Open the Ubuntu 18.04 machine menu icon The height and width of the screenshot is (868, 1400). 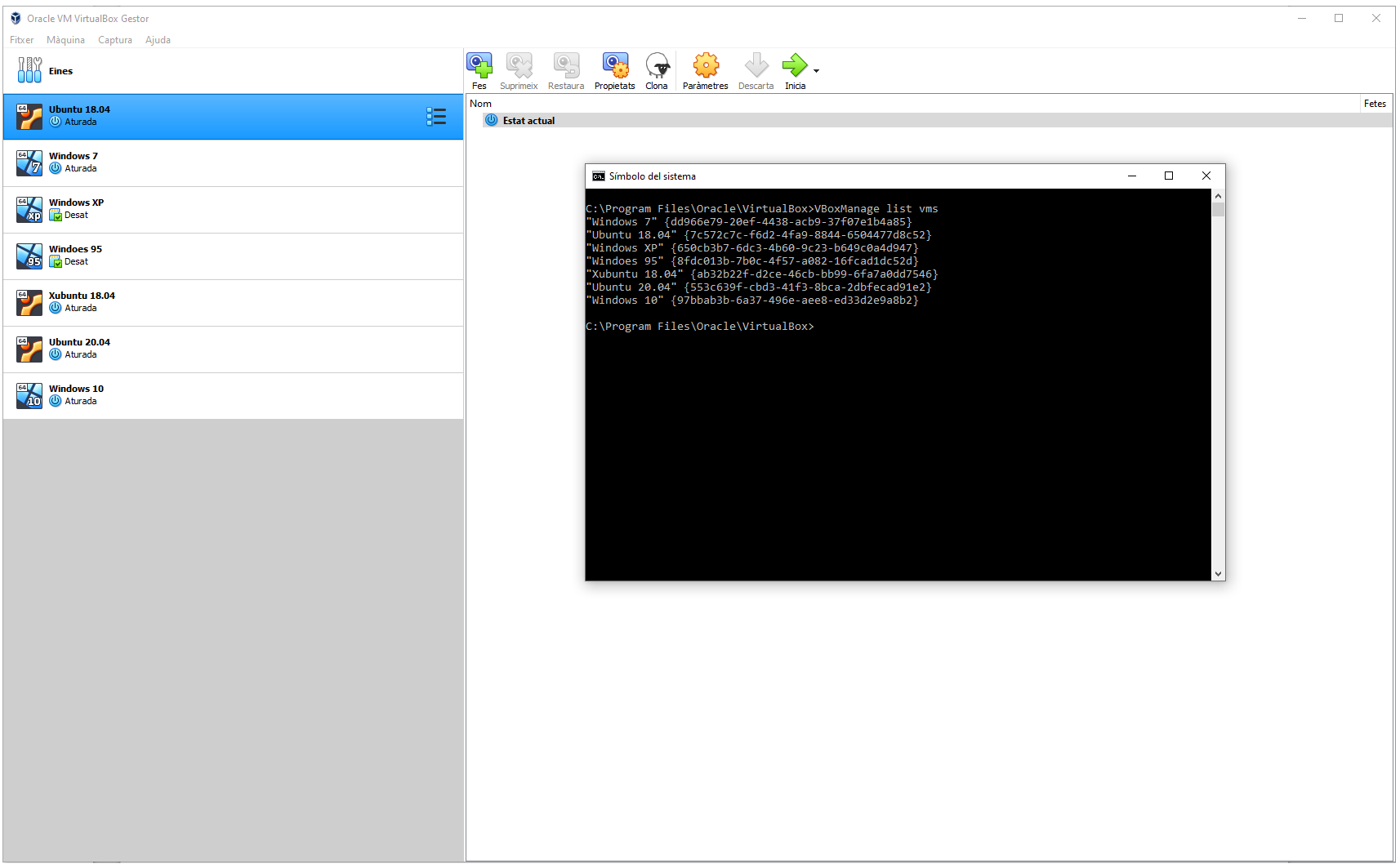[x=436, y=117]
